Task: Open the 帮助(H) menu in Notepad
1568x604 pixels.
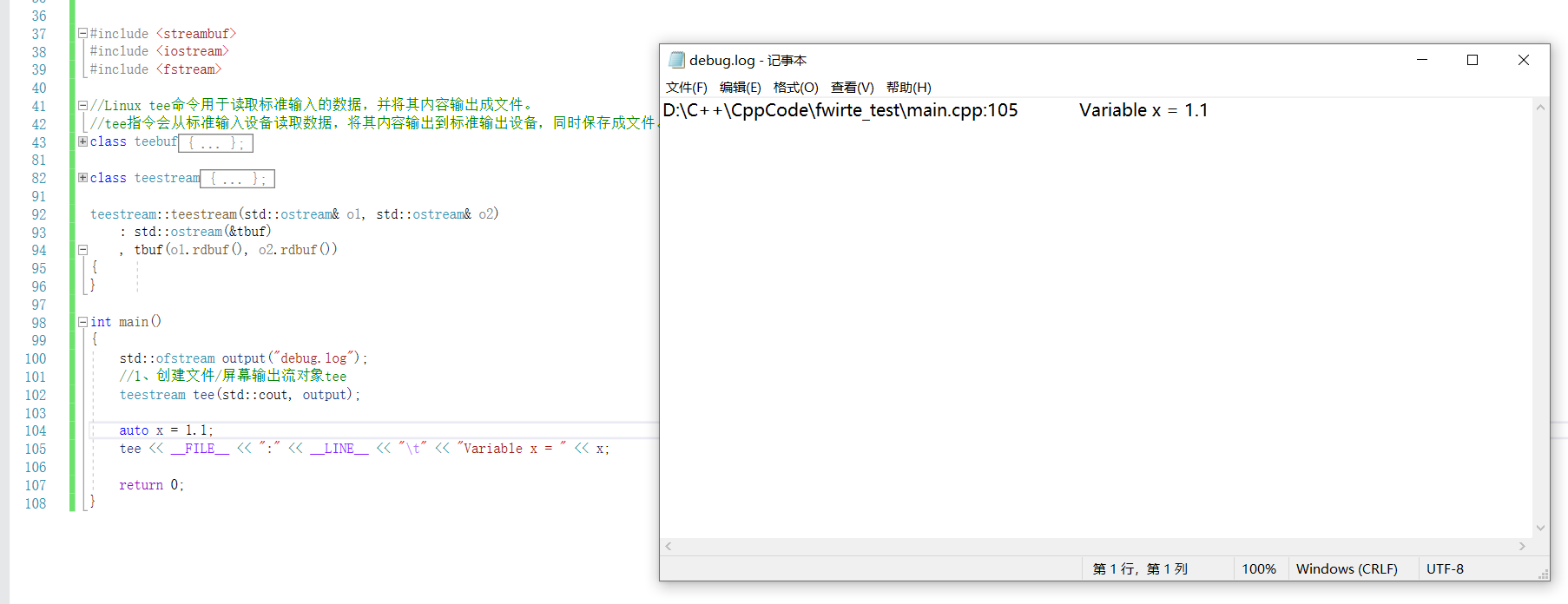Action: click(x=908, y=87)
